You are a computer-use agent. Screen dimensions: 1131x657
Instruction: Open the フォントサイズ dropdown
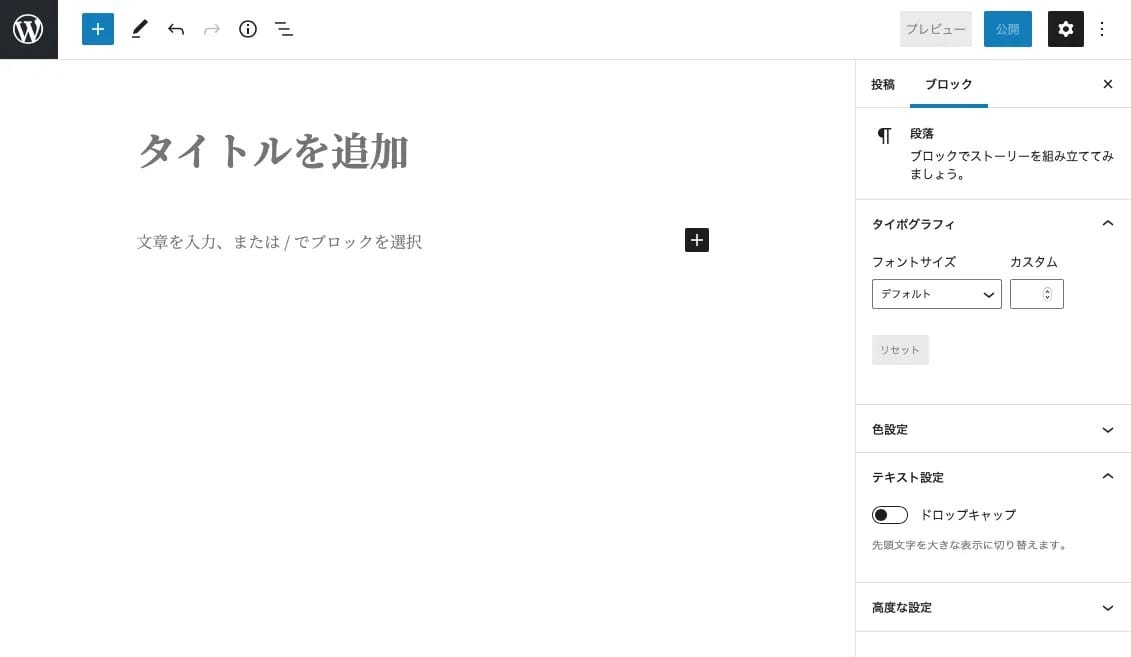coord(936,294)
